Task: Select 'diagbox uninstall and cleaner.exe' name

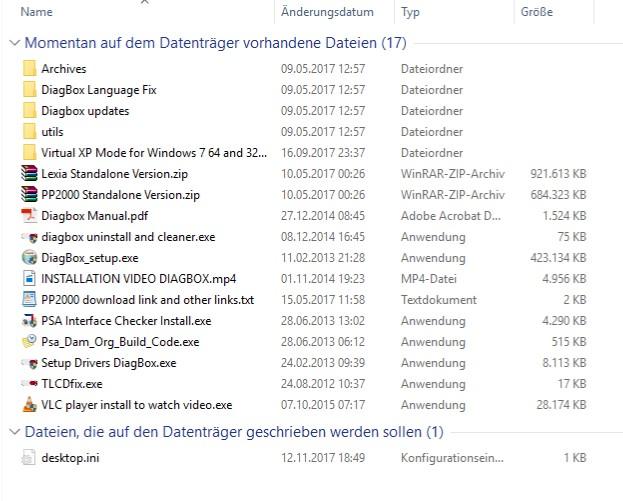Action: [128, 237]
